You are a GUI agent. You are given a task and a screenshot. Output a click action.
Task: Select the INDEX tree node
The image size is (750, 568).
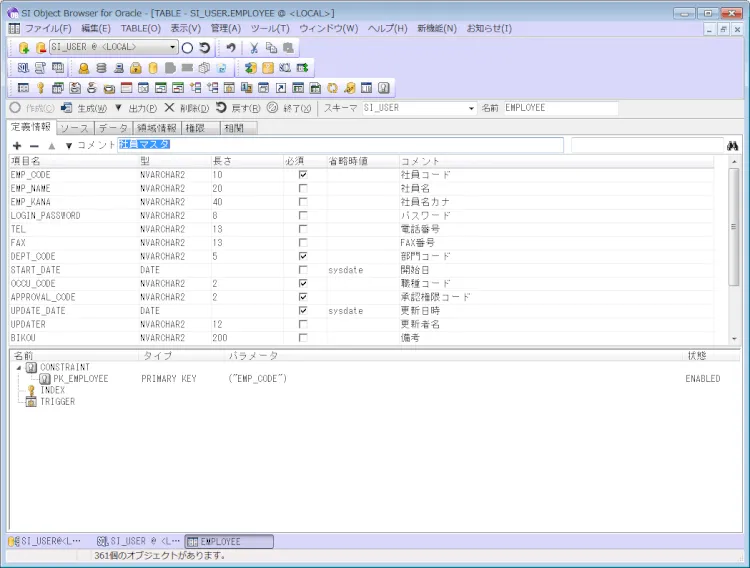[53, 390]
